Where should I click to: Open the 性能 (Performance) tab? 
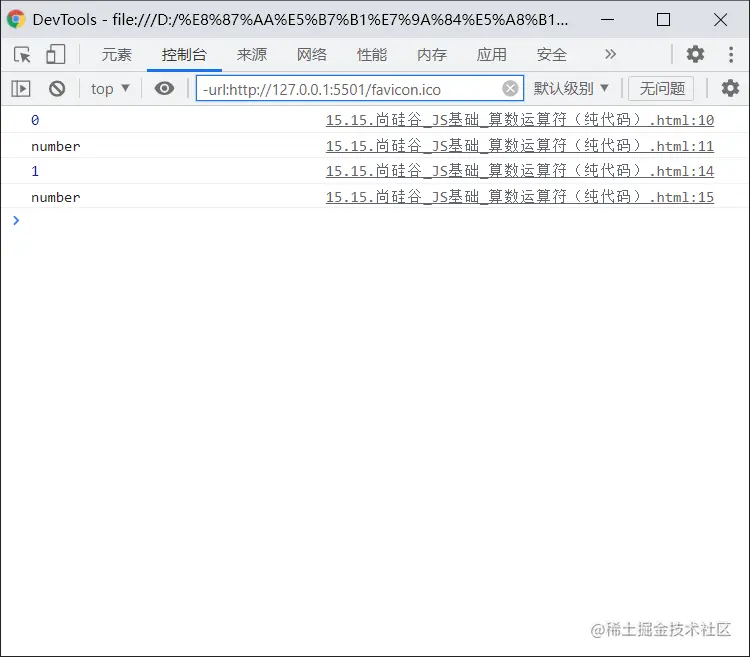[372, 55]
